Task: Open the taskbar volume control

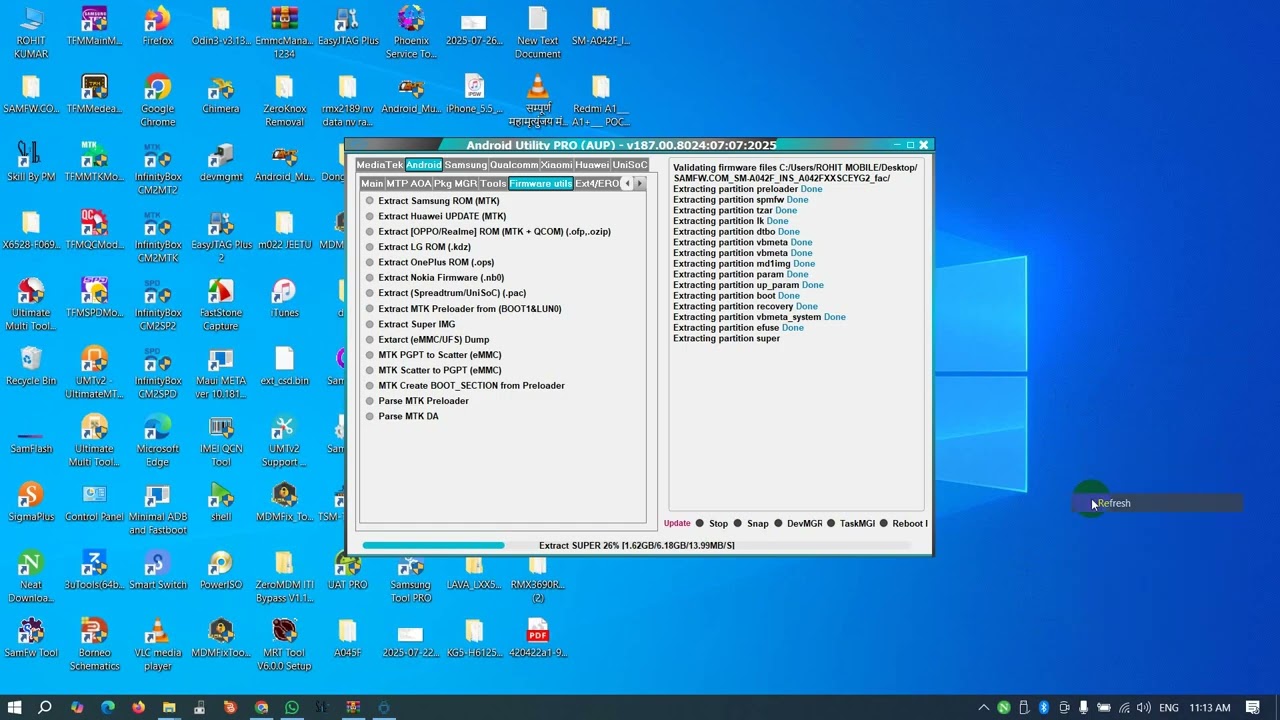Action: point(1143,707)
